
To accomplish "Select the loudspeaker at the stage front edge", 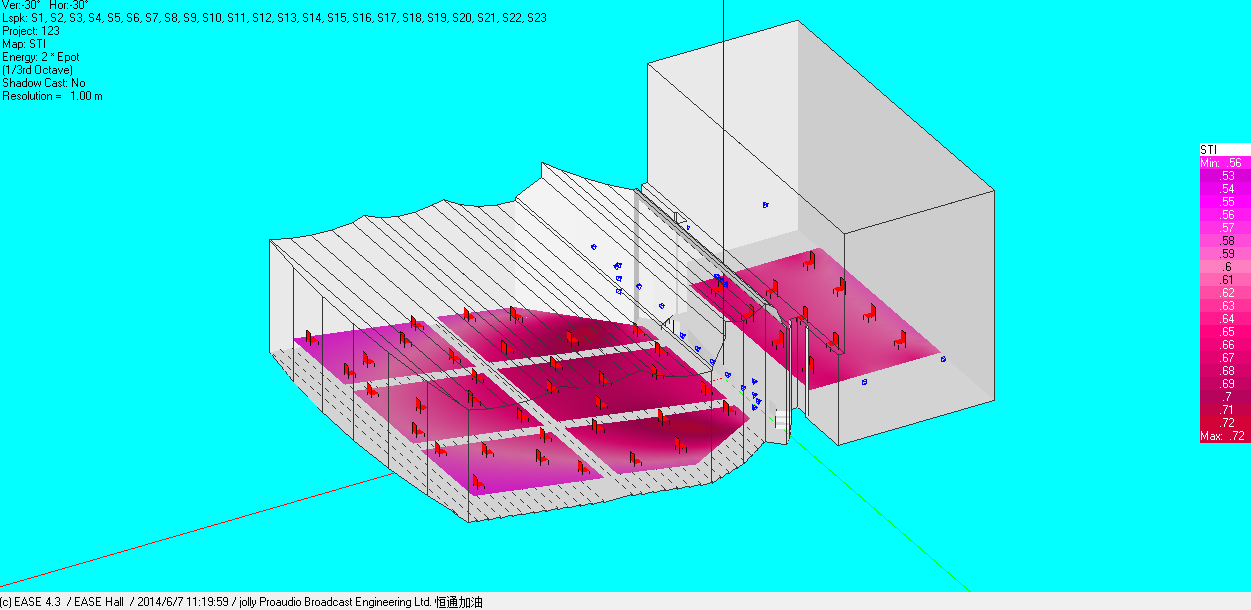I will (x=864, y=381).
